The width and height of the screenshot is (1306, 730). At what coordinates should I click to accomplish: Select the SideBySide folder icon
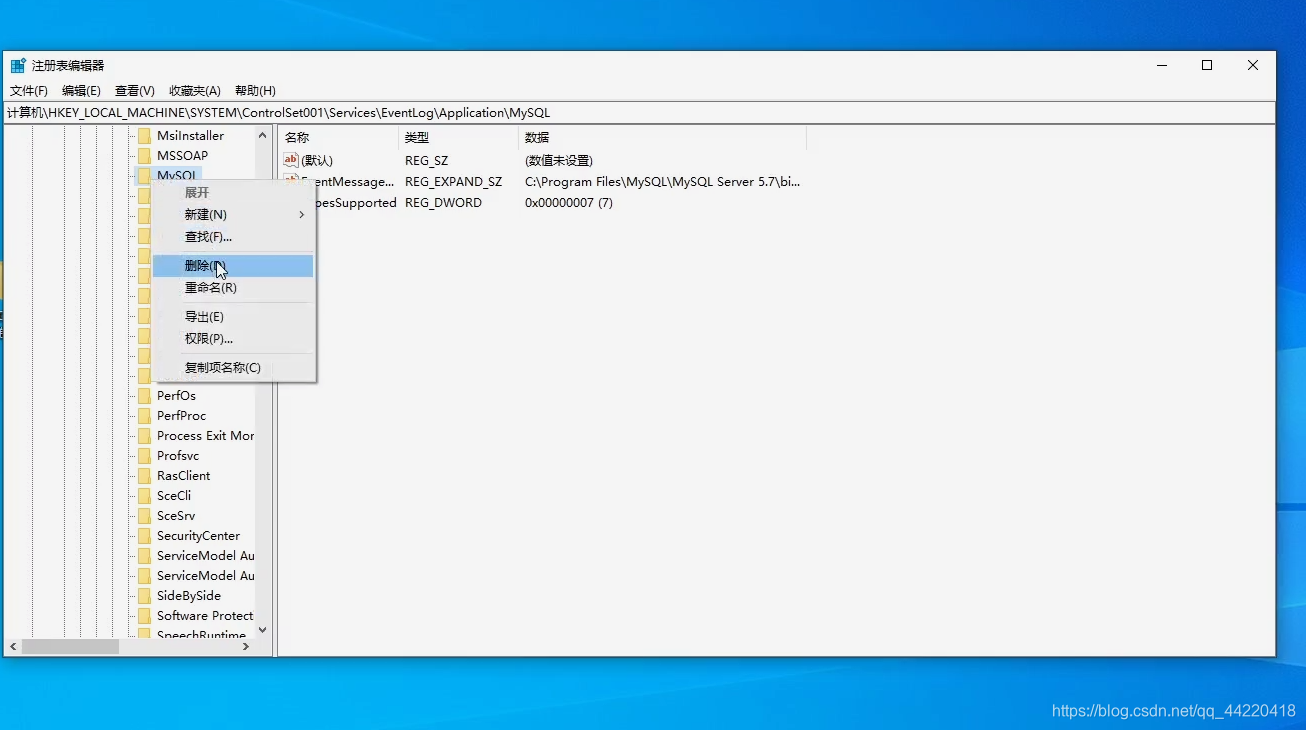pos(144,596)
